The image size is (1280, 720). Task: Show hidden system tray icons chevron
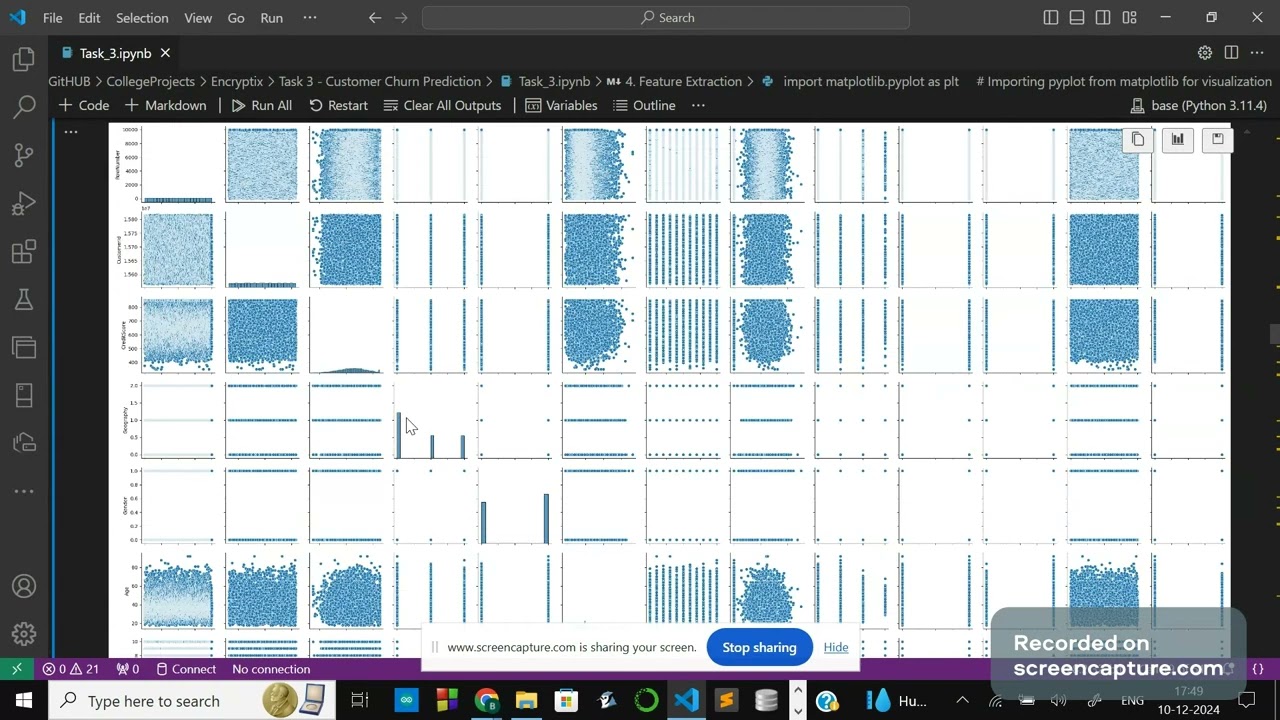coord(962,700)
